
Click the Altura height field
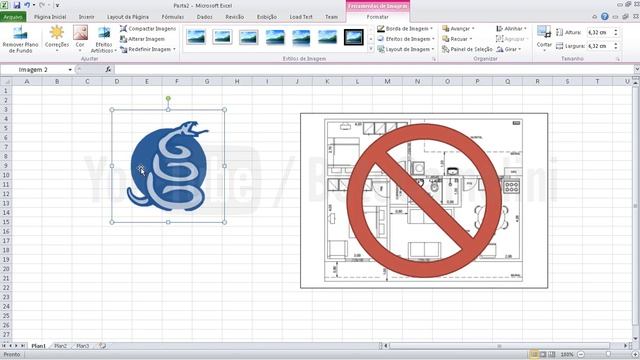pos(600,32)
